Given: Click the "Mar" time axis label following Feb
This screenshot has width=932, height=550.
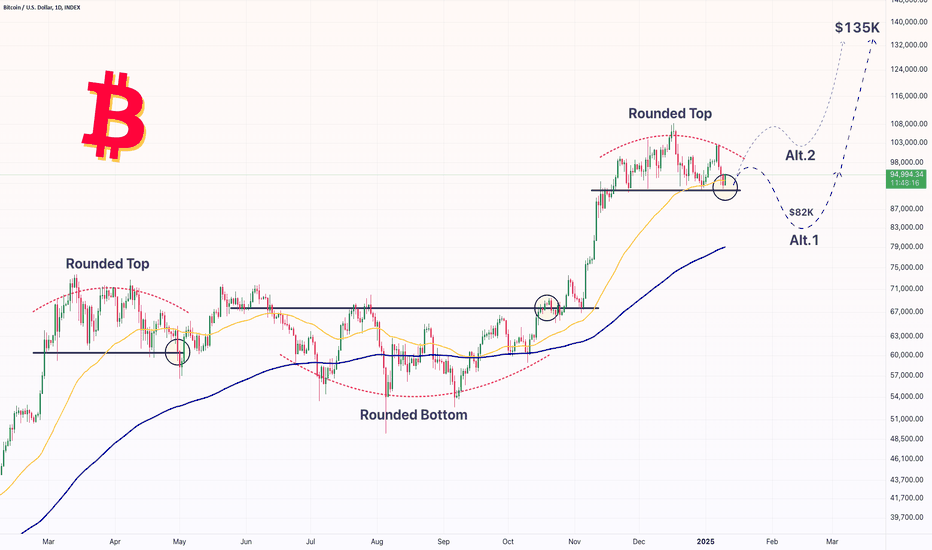Looking at the screenshot, I should tap(832, 542).
